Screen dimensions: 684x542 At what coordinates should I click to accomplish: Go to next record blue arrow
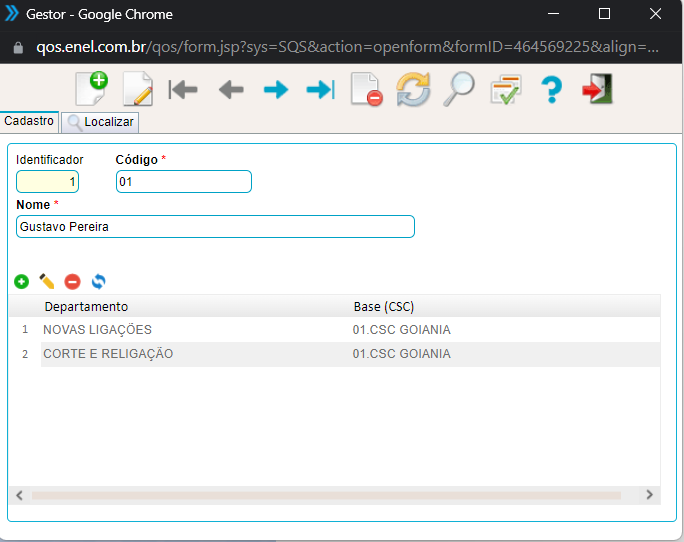276,90
